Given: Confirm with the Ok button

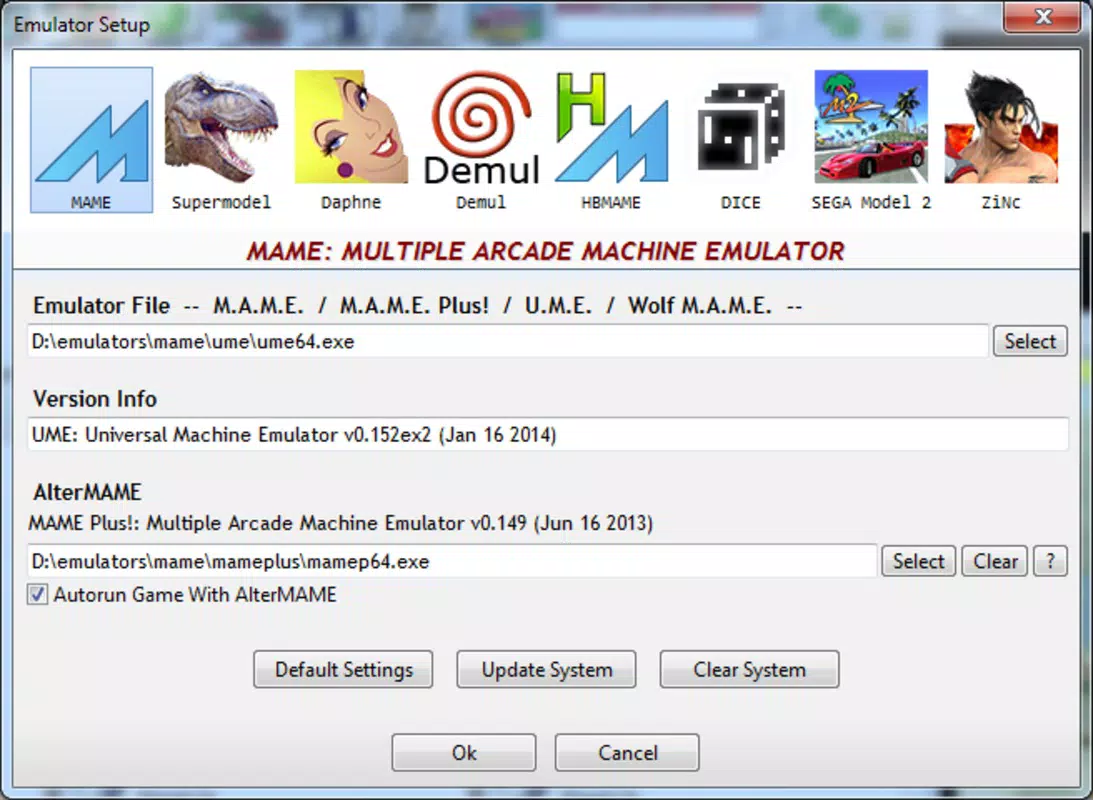Looking at the screenshot, I should pyautogui.click(x=464, y=753).
